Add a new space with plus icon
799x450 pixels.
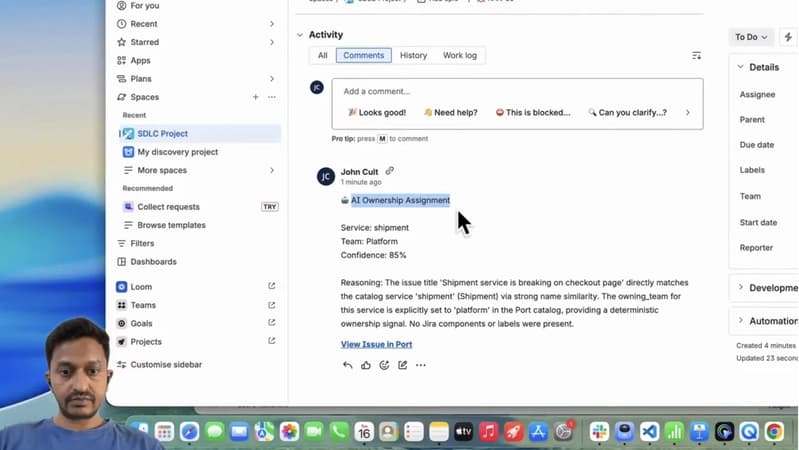click(x=255, y=97)
